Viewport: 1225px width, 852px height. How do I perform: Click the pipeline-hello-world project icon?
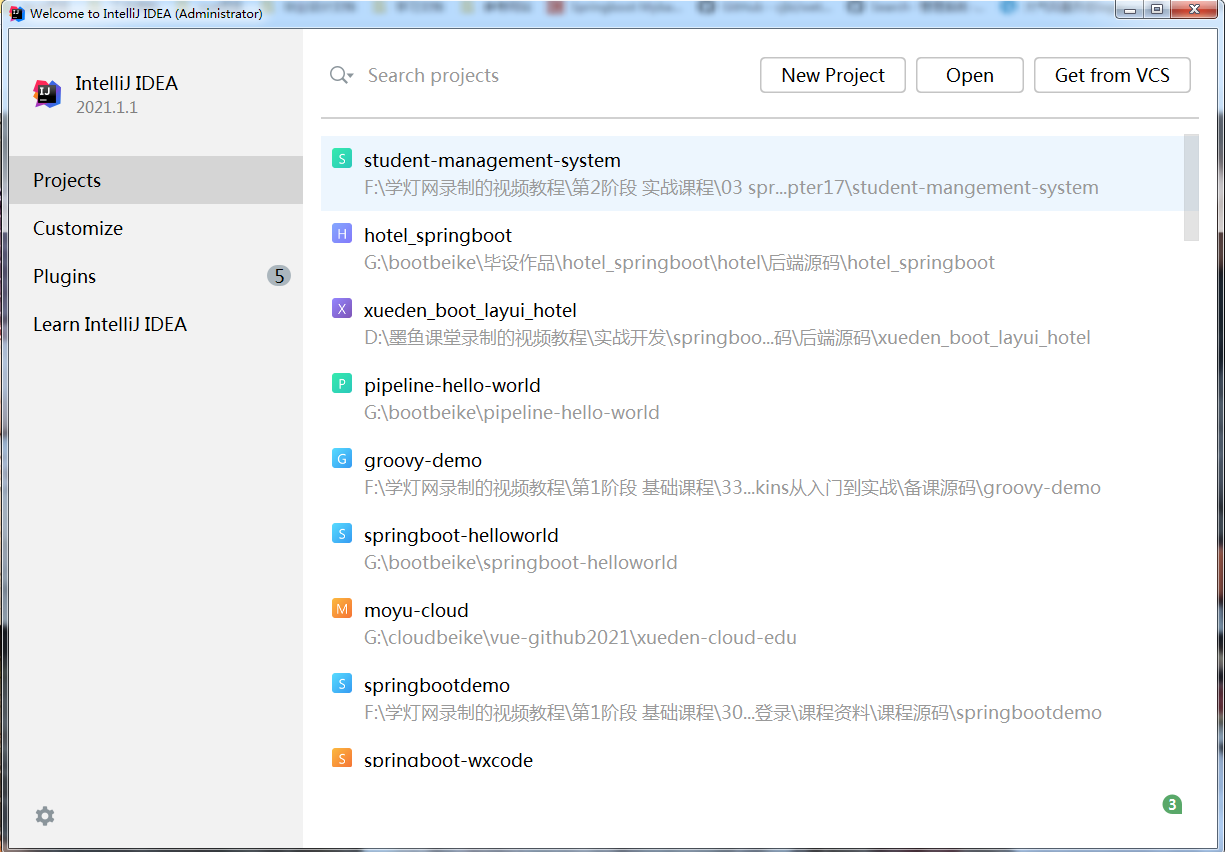[x=342, y=384]
